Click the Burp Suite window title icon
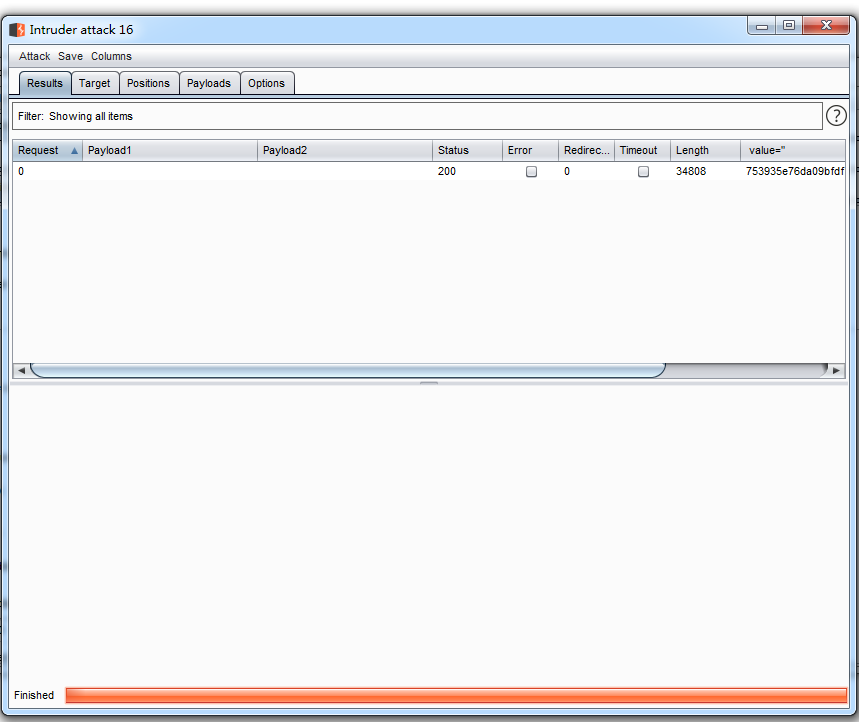Image resolution: width=859 pixels, height=722 pixels. point(17,30)
